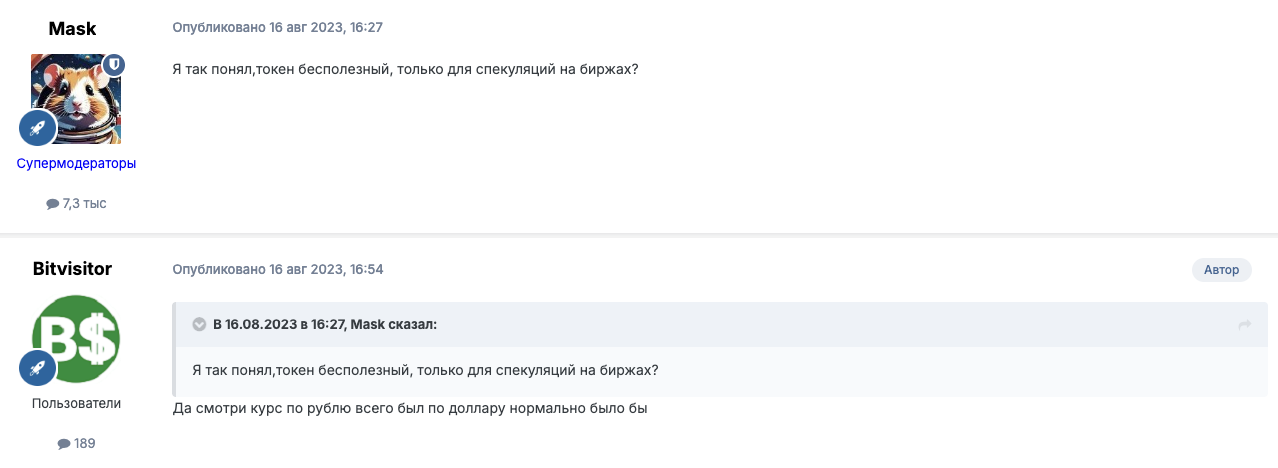Viewport: 1278px width, 468px height.
Task: Click the Пользователи group label
Action: click(x=76, y=403)
